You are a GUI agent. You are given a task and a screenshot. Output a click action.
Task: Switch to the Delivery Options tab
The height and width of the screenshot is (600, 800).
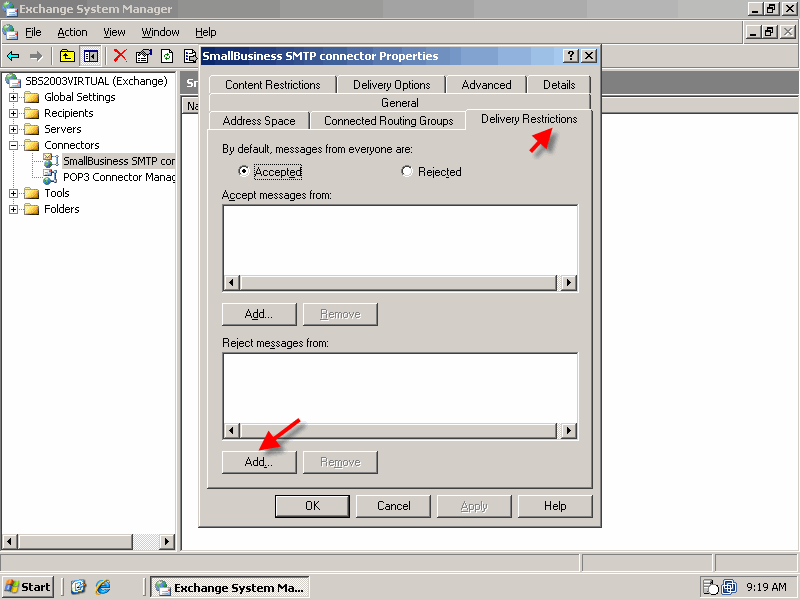pos(391,85)
